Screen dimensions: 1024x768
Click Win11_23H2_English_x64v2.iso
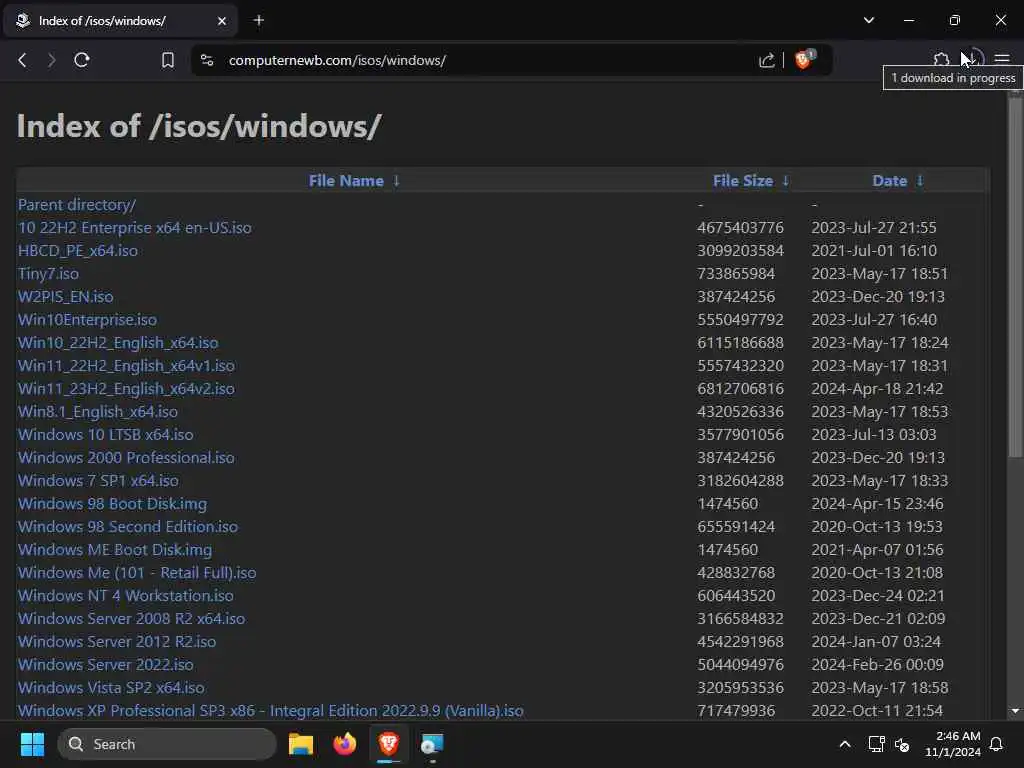[x=126, y=389]
